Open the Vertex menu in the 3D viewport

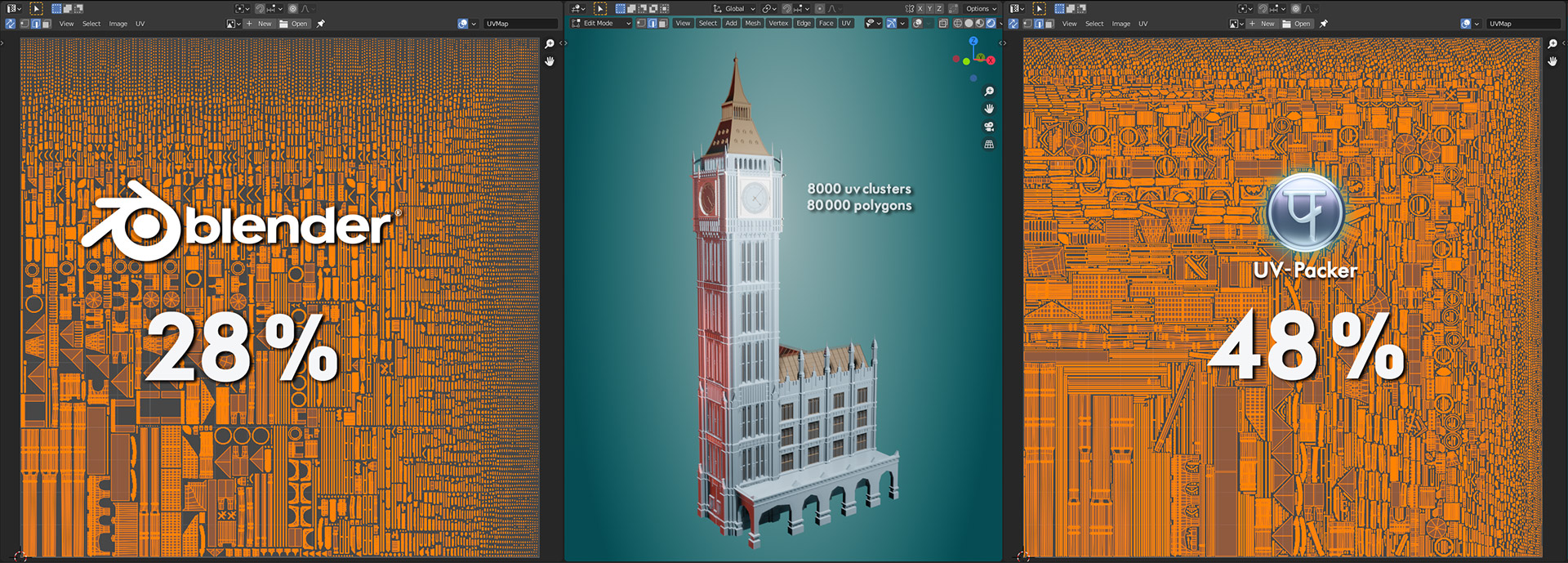pos(778,24)
